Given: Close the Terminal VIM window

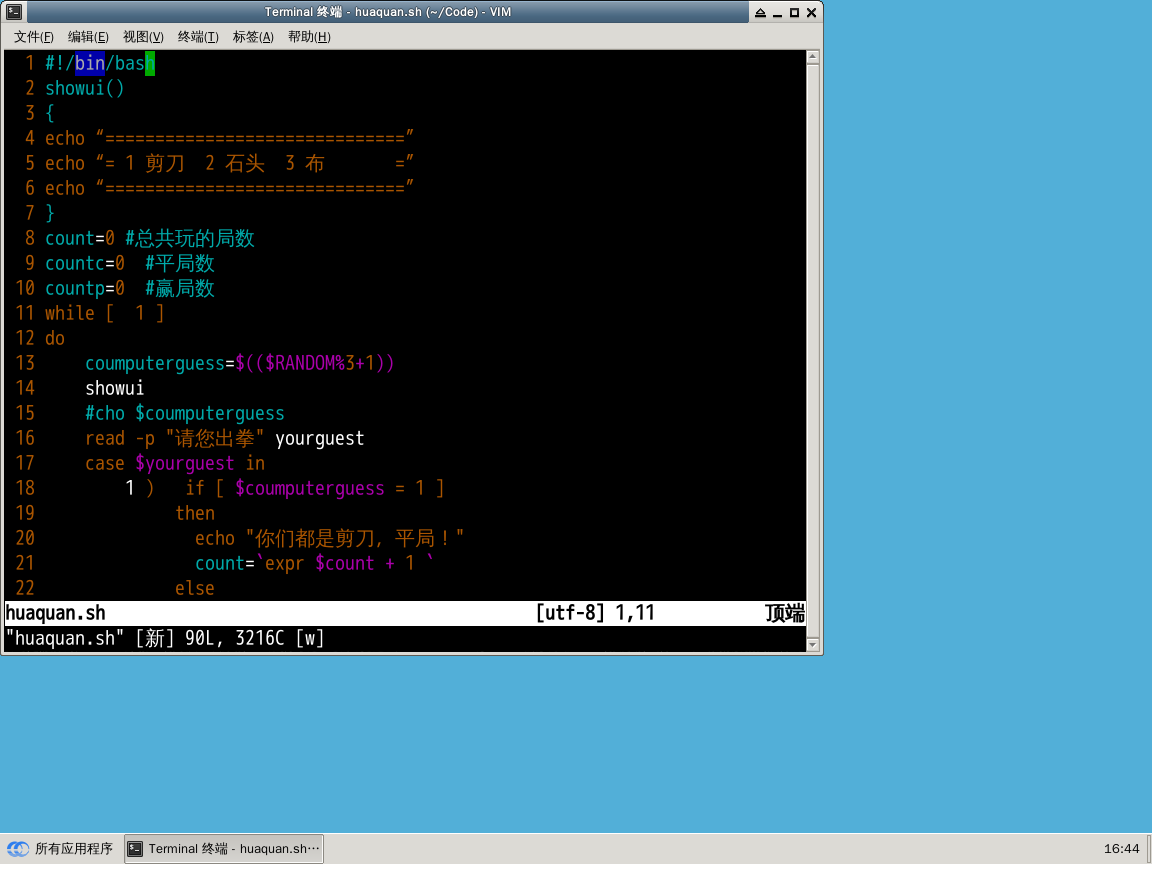Looking at the screenshot, I should point(811,13).
